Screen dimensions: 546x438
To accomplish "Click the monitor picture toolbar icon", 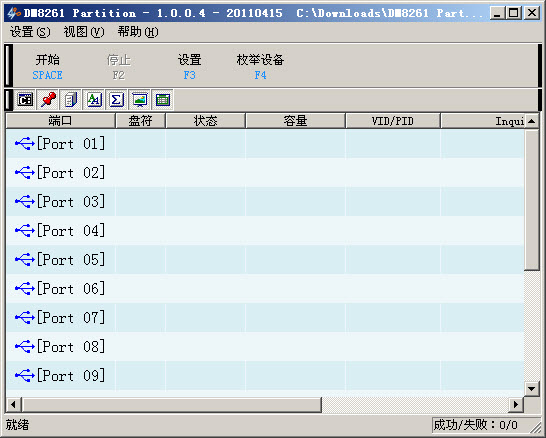I will tap(140, 100).
